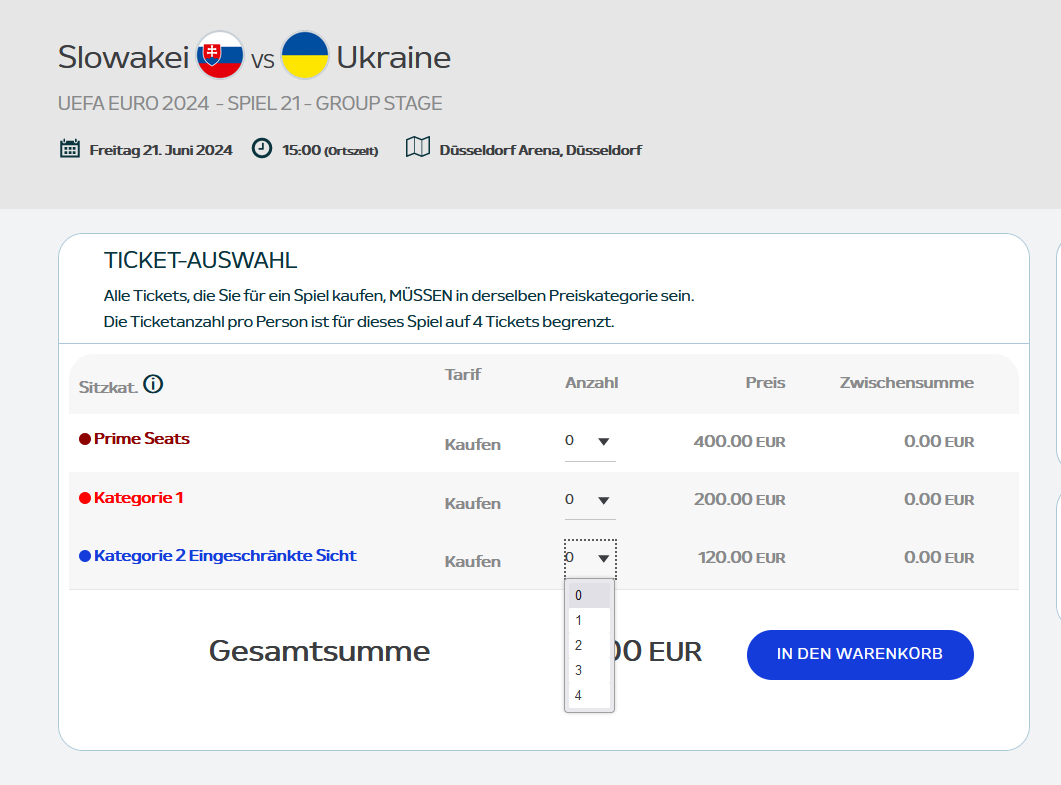Select 0 in the open quantity list

[589, 595]
